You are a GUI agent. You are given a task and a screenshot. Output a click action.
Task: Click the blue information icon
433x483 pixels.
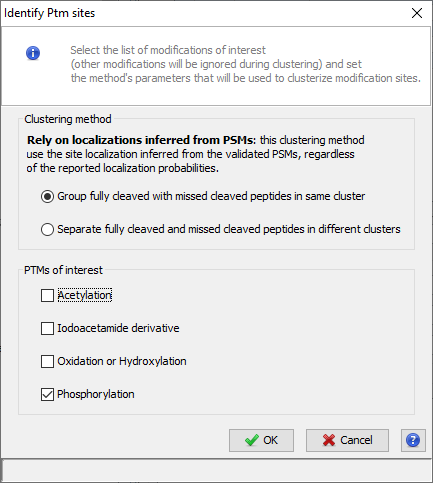(33, 53)
